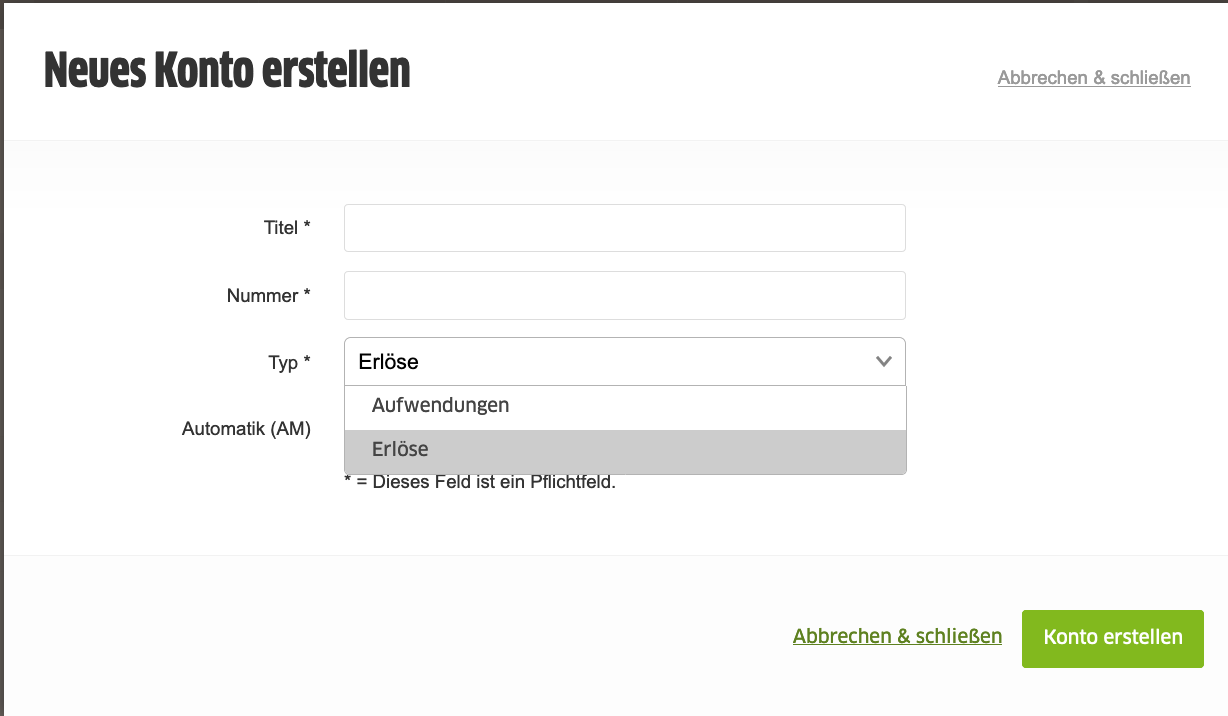
Task: Focus the Nummer text field
Action: [x=625, y=295]
